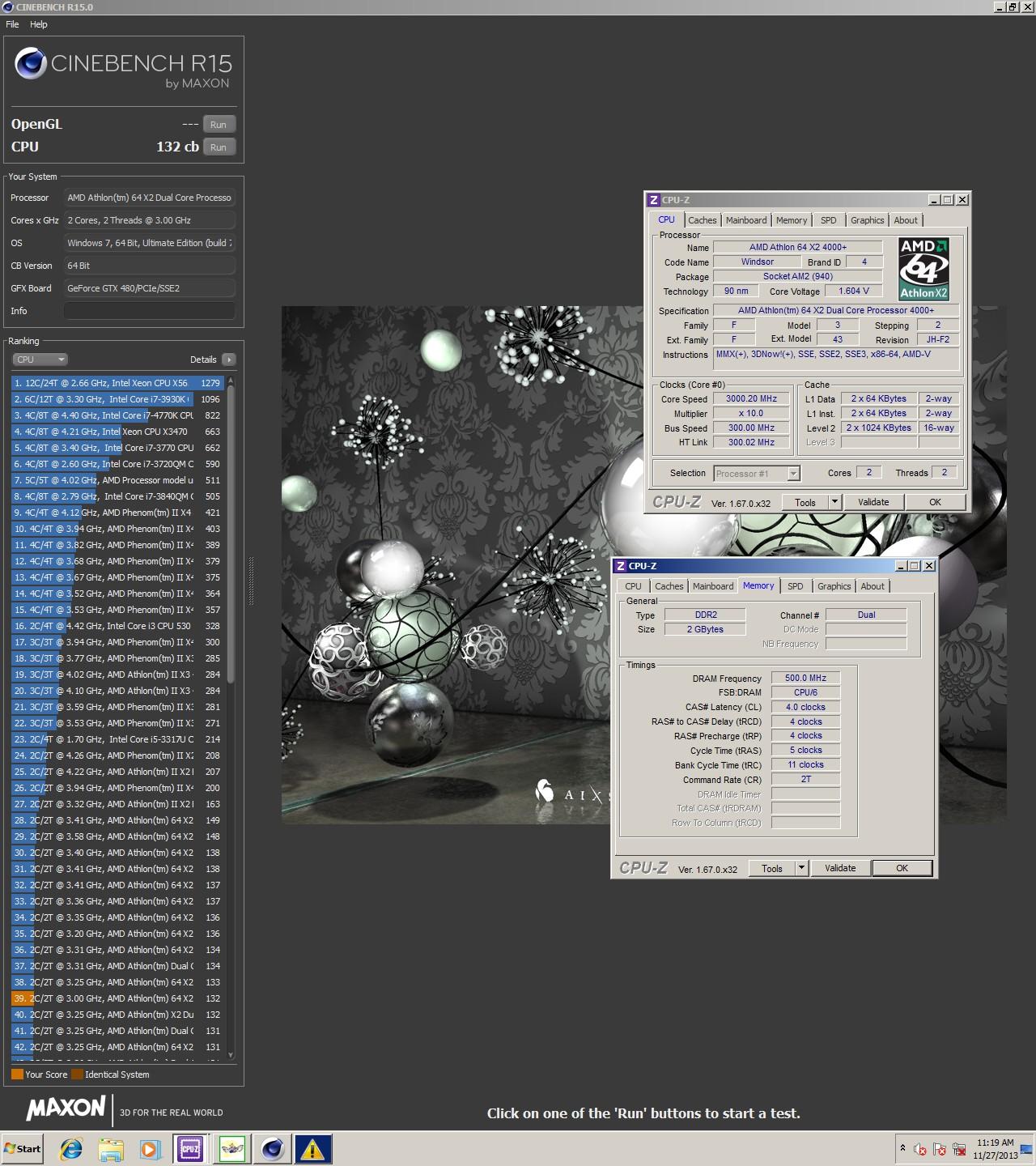Open Memory tab in upper CPU-Z window
Viewport: 1036px width, 1166px height.
click(x=792, y=220)
